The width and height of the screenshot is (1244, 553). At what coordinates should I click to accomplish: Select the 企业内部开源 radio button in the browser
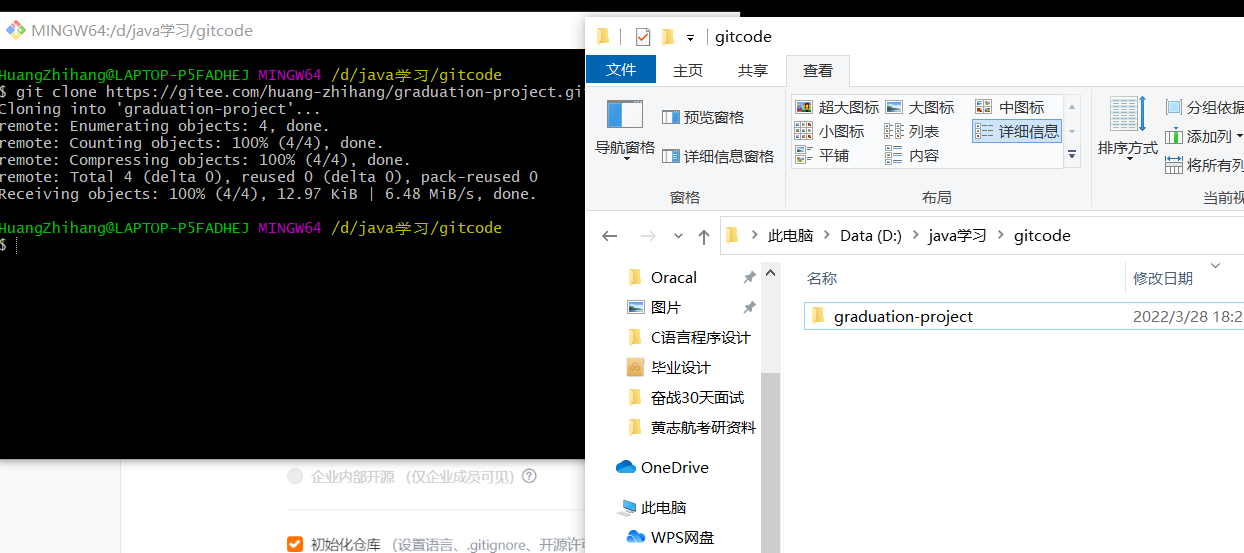(x=295, y=477)
